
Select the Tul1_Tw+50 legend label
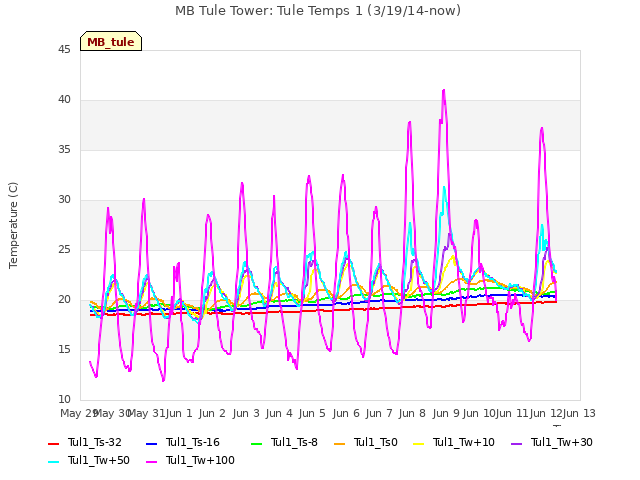(99, 460)
